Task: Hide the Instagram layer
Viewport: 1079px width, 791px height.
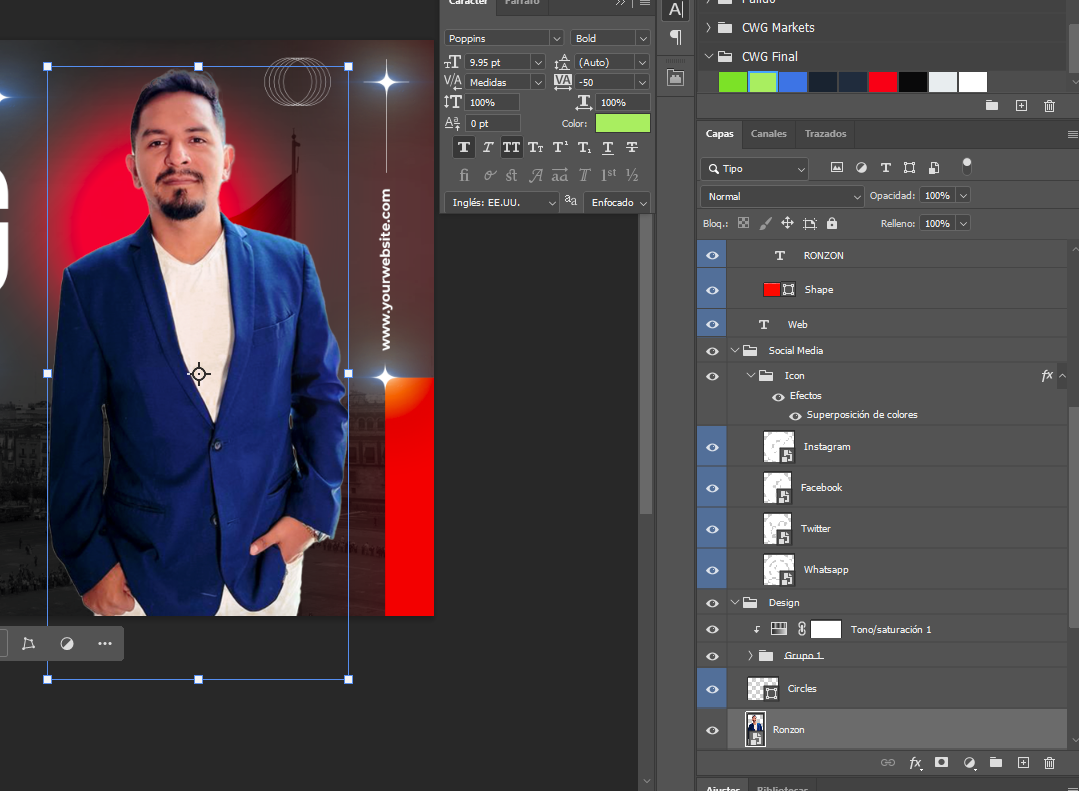Action: (x=712, y=447)
